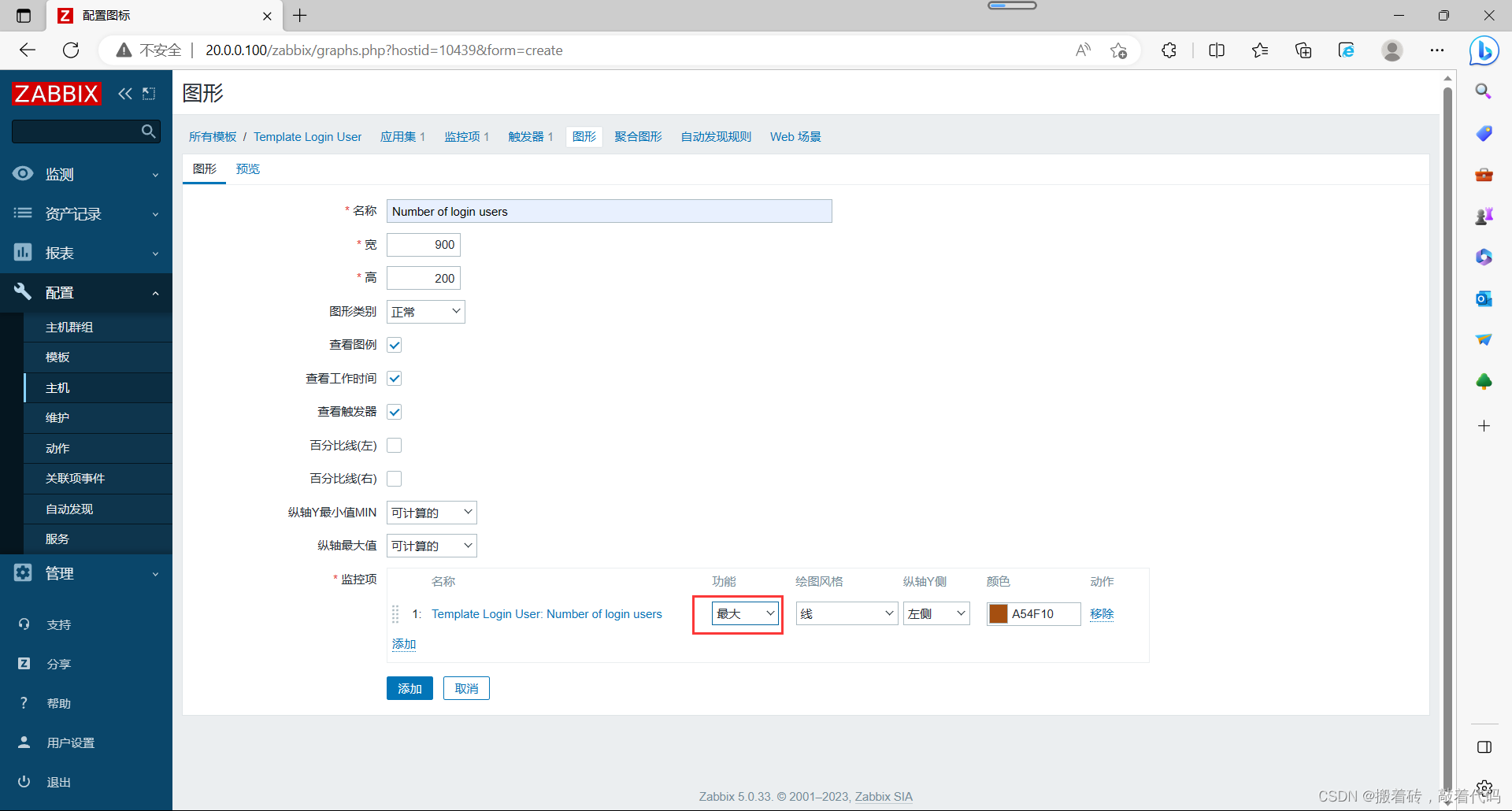Click the sidebar search magnifier icon
The height and width of the screenshot is (811, 1512).
coord(148,131)
